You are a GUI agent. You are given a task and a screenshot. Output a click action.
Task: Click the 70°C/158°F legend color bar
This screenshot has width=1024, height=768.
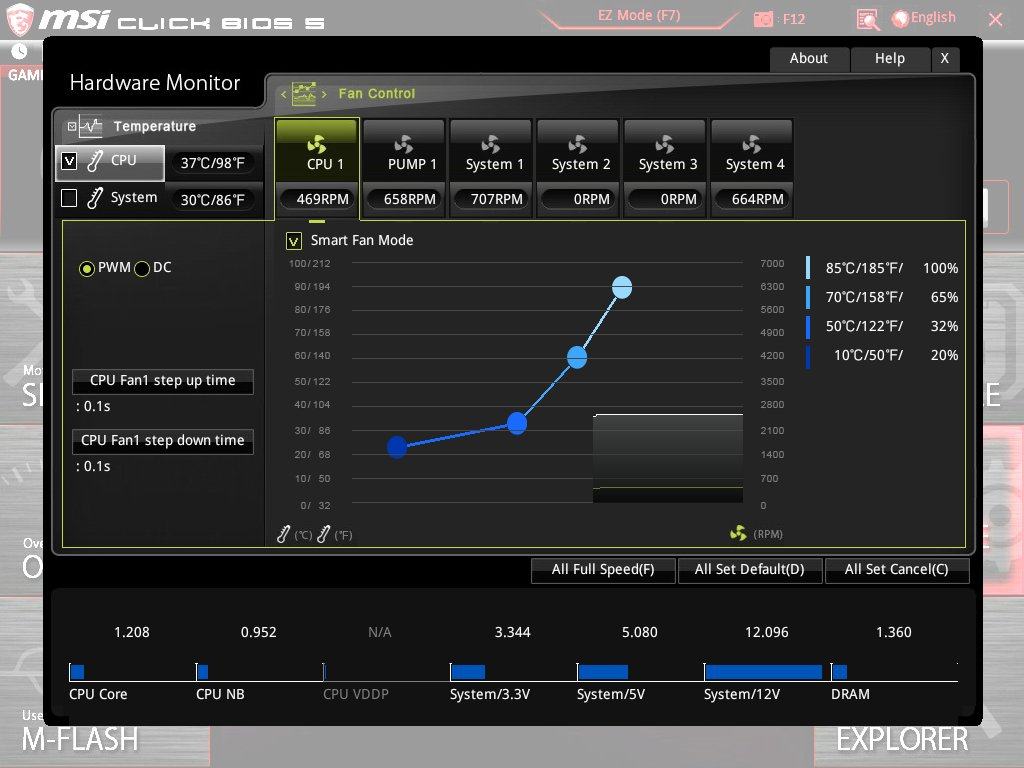pos(808,297)
